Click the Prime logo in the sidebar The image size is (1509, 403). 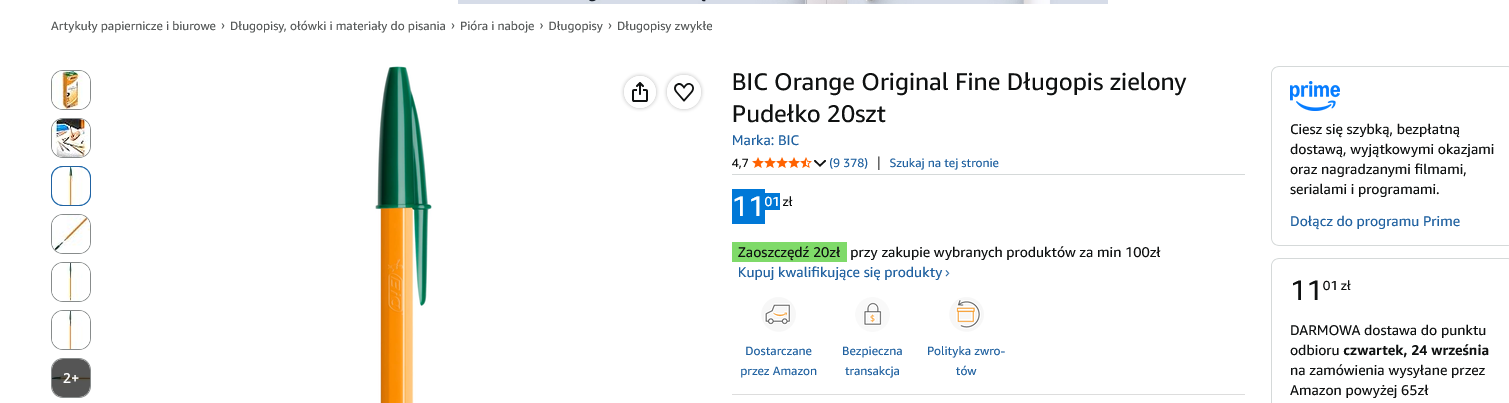pos(1315,95)
